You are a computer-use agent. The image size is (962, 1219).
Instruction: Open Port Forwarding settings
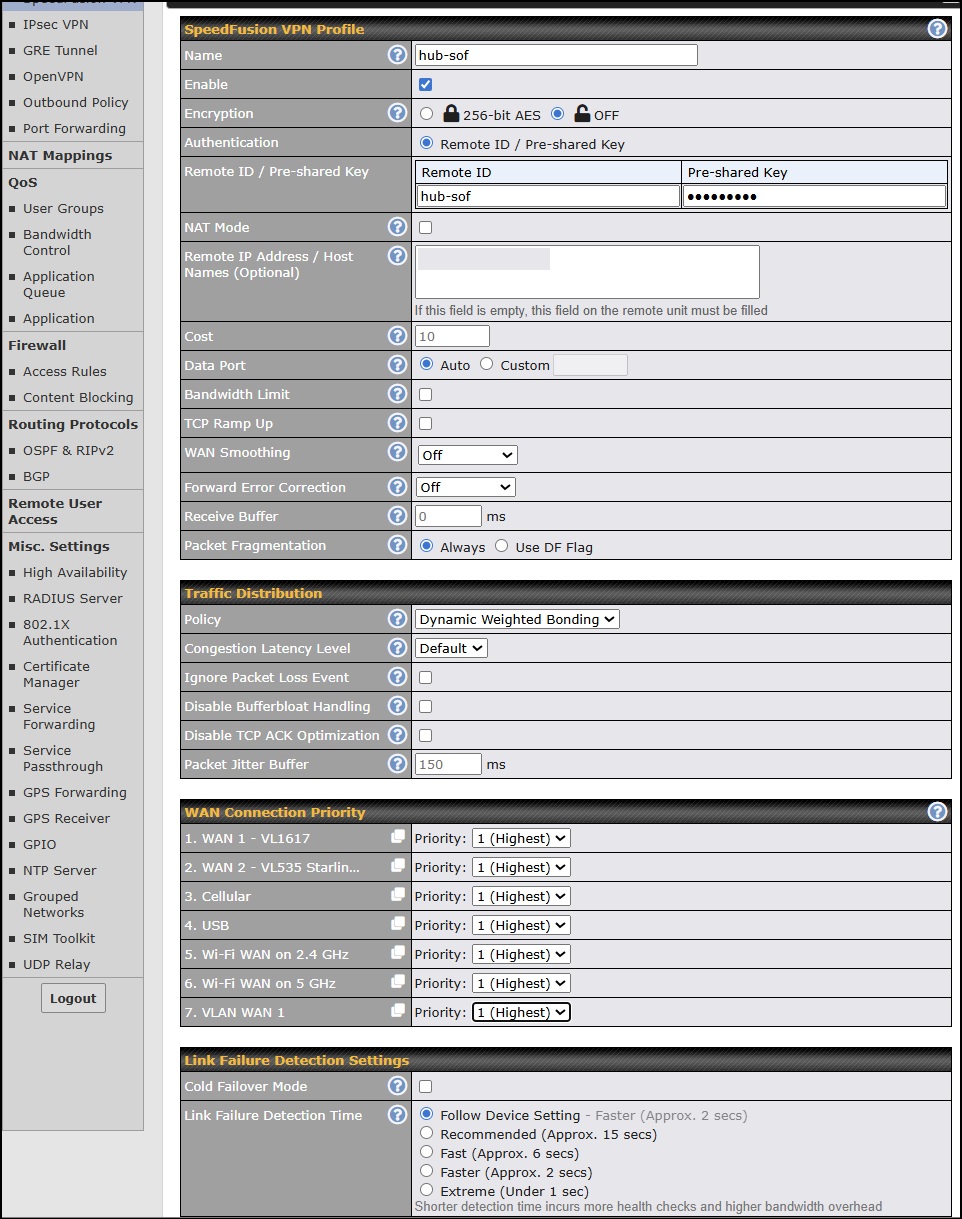75,128
